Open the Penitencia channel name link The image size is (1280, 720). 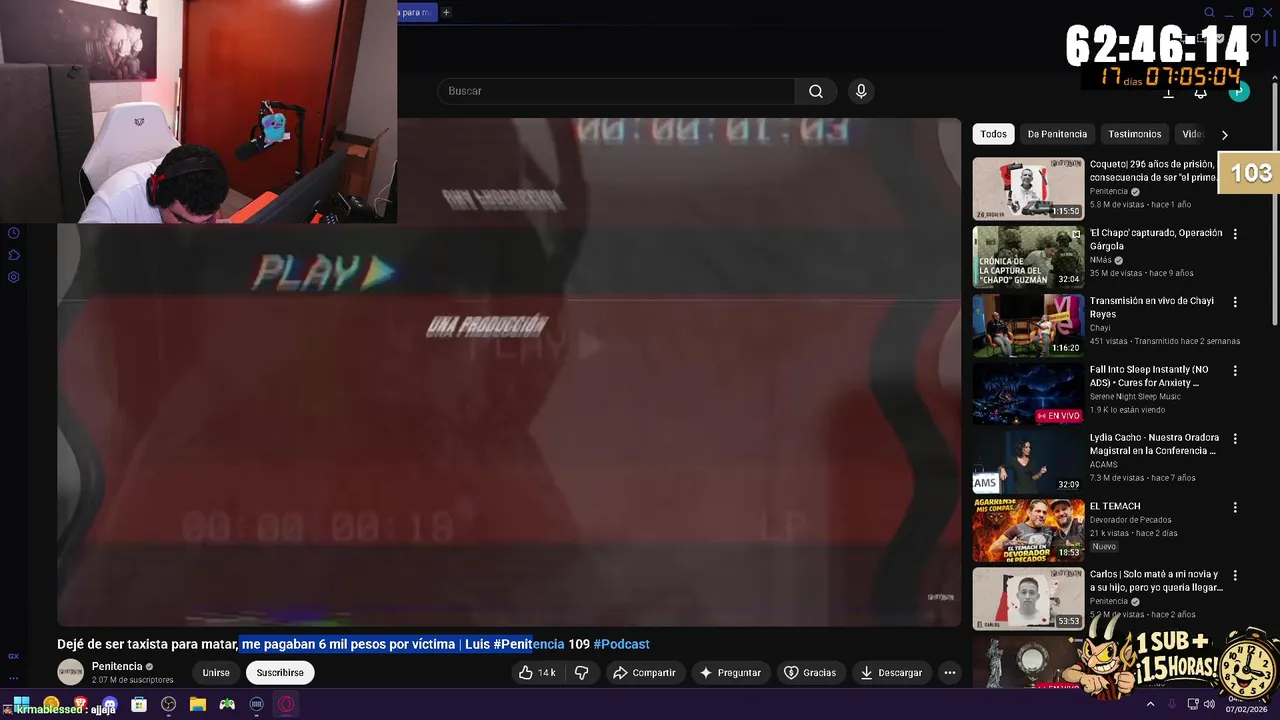tap(117, 666)
